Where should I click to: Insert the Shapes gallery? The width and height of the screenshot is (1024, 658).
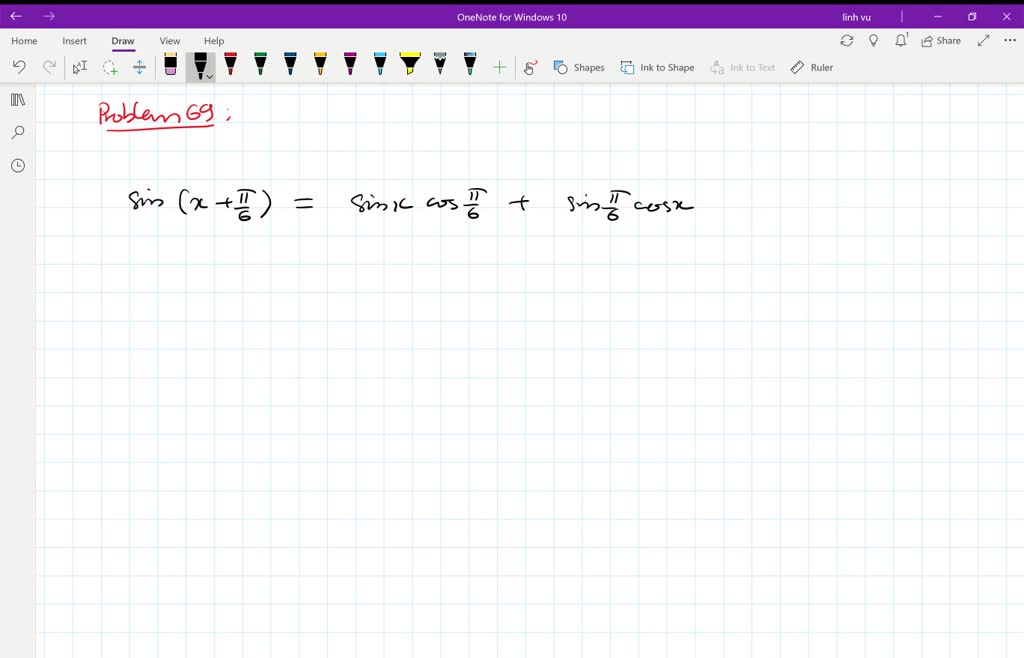(x=580, y=66)
